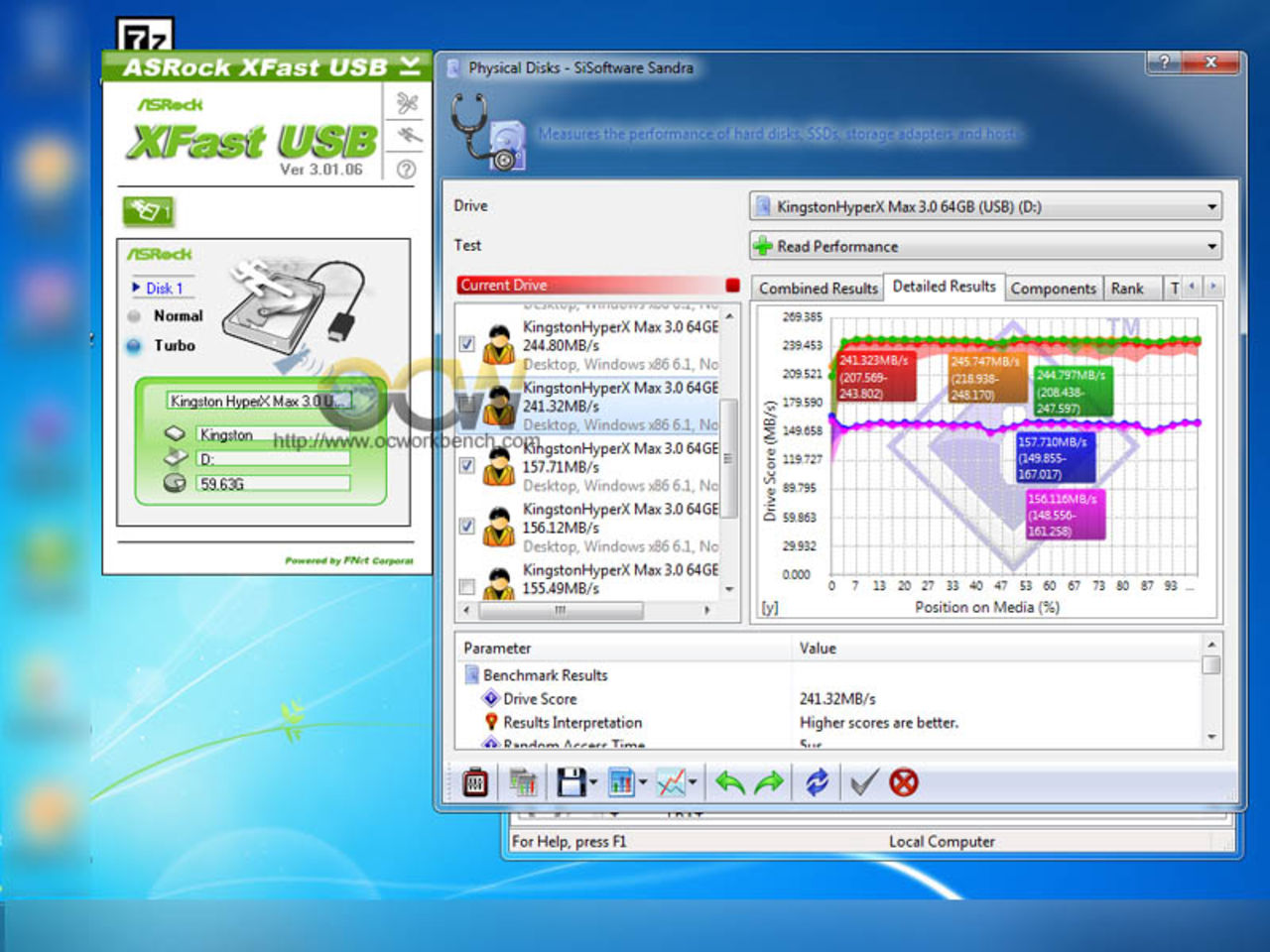Open the XFast USB help question icon
The height and width of the screenshot is (952, 1270).
tap(406, 170)
